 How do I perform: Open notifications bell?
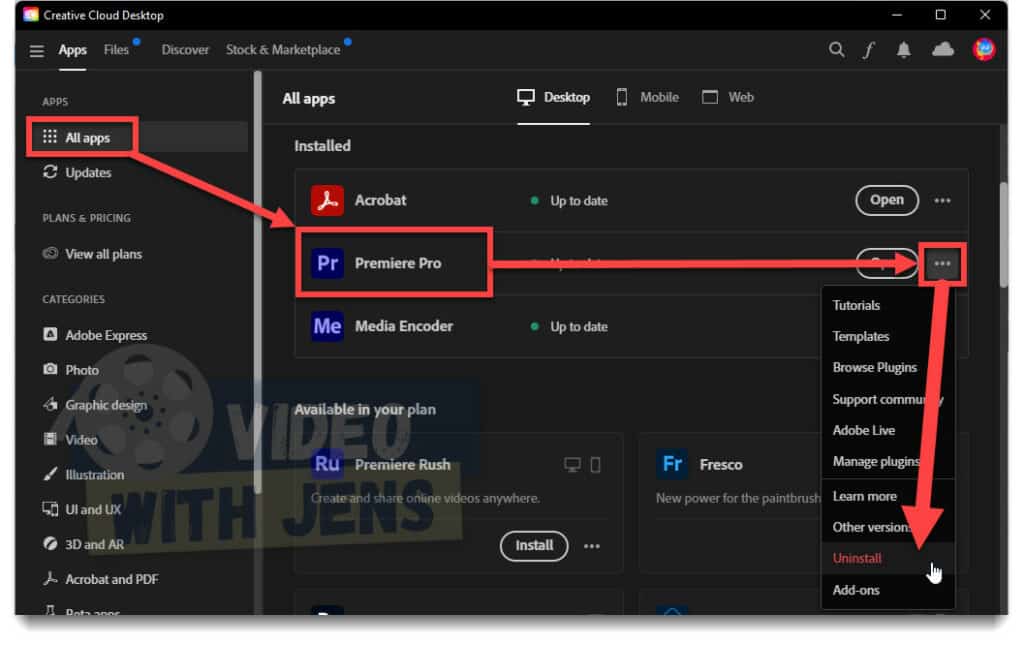click(x=903, y=50)
